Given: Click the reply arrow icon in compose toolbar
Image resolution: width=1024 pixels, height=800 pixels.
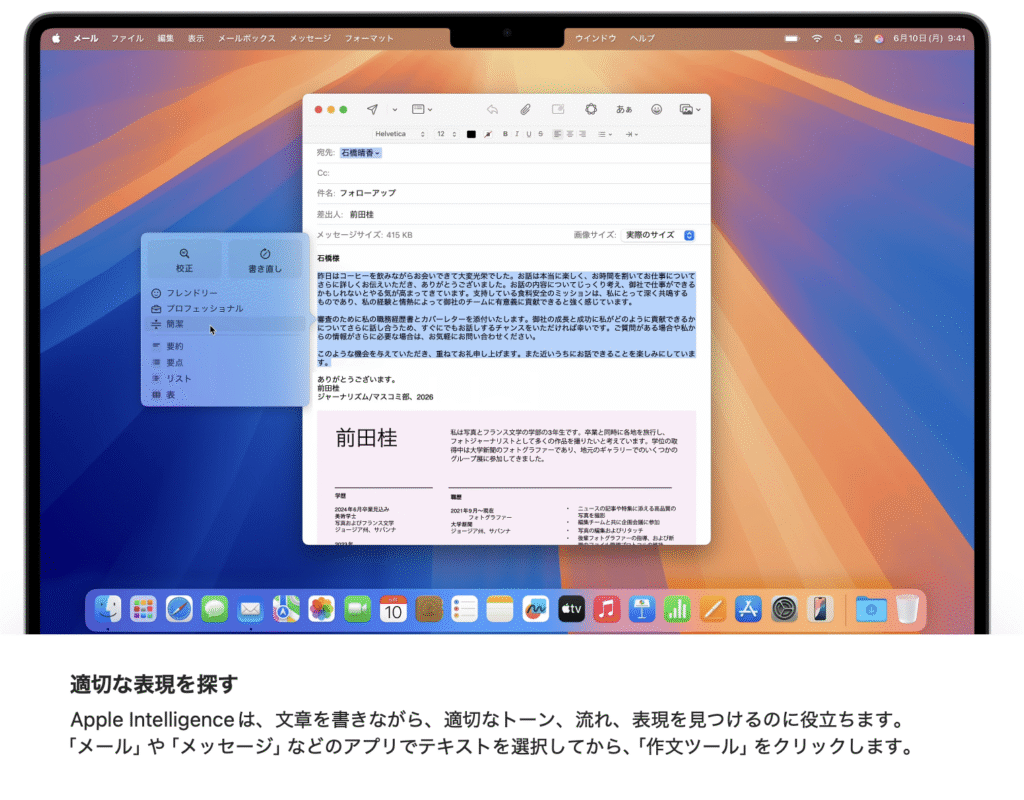Looking at the screenshot, I should [492, 109].
